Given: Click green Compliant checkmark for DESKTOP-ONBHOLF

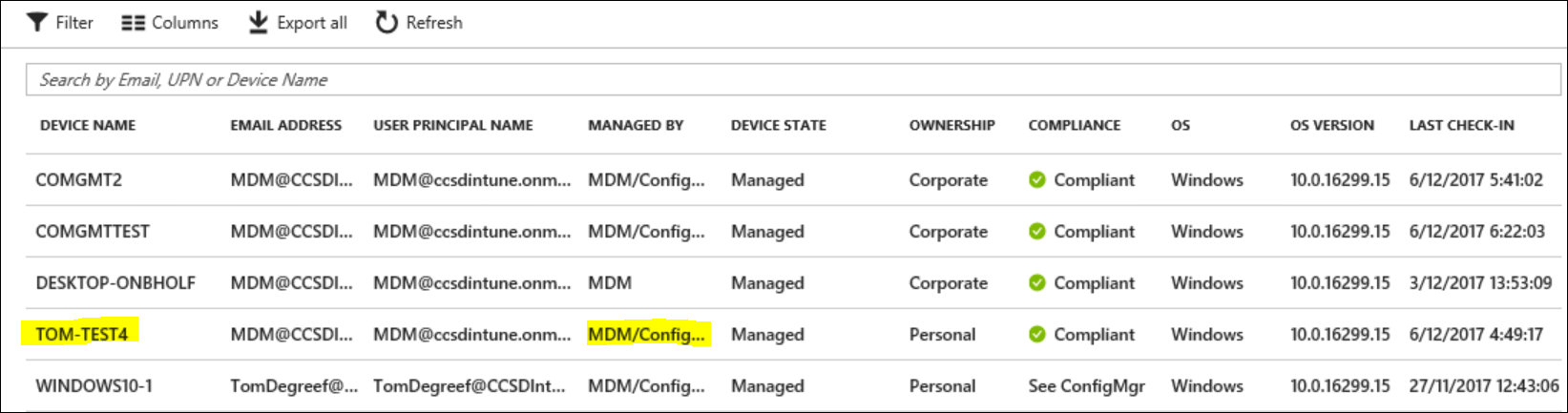Looking at the screenshot, I should click(1037, 283).
